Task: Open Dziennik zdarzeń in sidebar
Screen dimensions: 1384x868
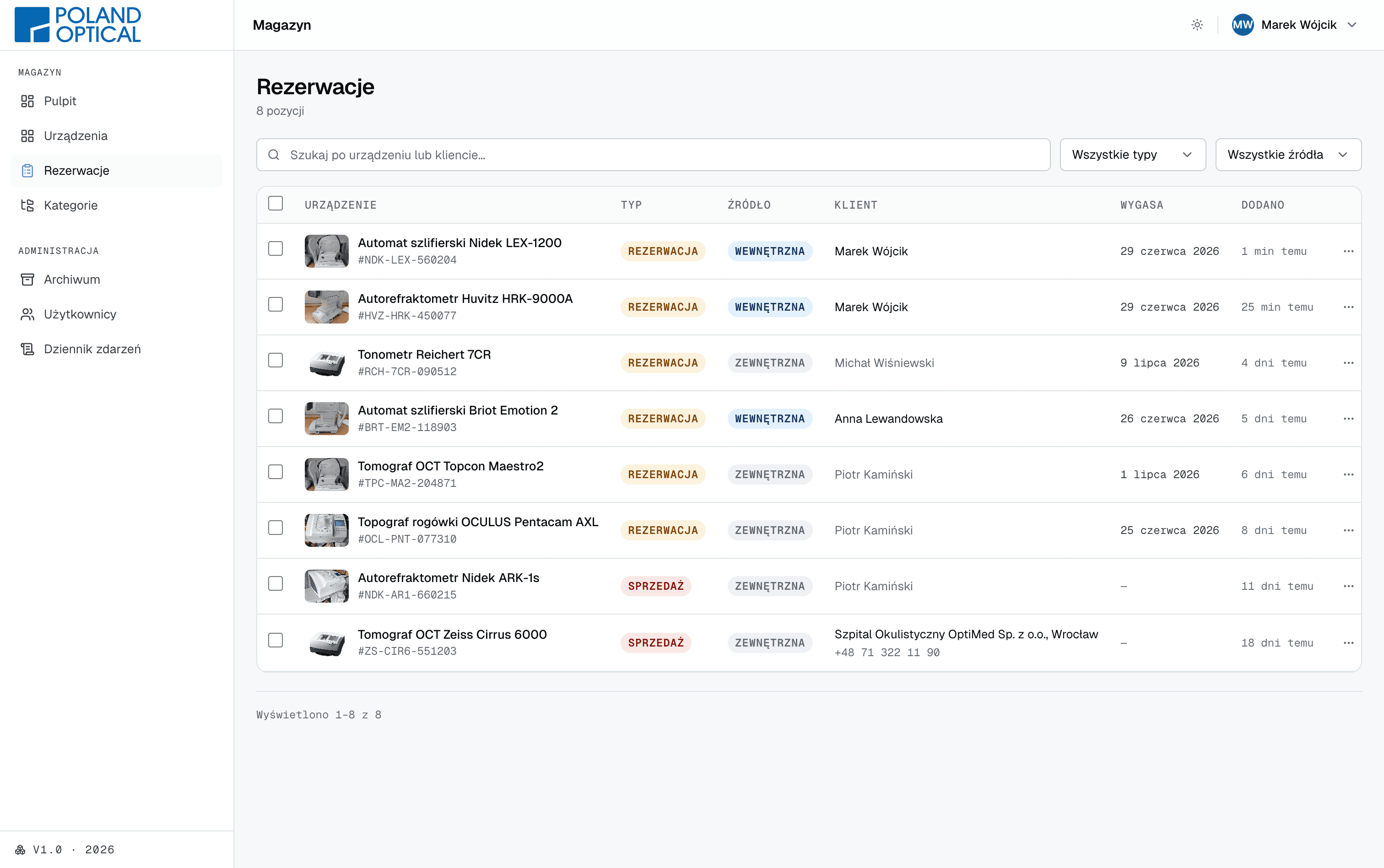Action: 117,349
